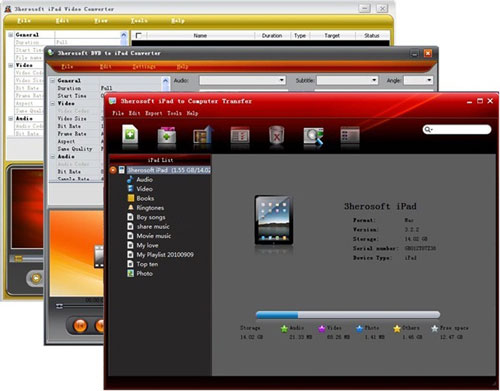Open the Export menu in Transfer window
Screen dimensions: 500x391
(x=154, y=113)
